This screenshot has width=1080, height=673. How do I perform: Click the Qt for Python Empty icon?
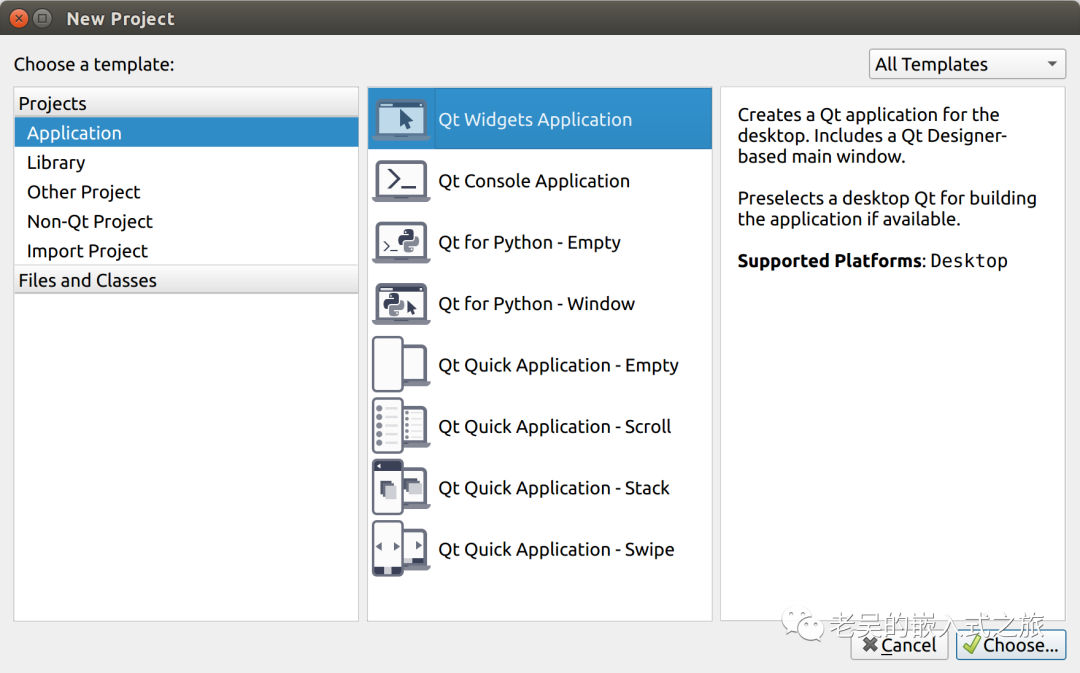[402, 242]
